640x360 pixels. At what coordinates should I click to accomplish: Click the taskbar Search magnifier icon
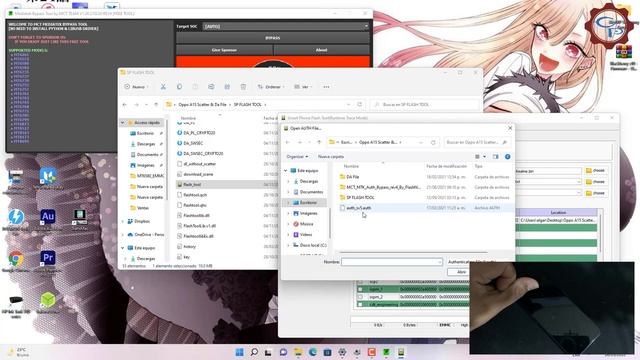tap(254, 352)
